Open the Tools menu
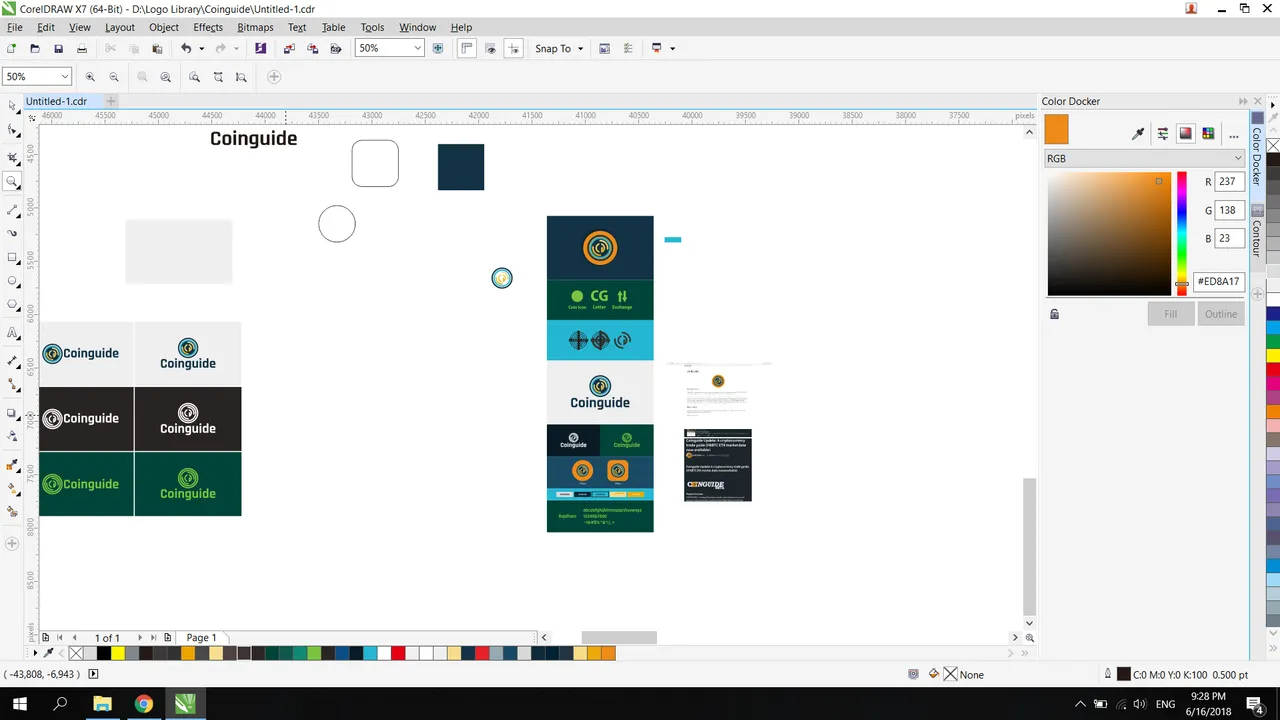The width and height of the screenshot is (1280, 720). click(372, 27)
